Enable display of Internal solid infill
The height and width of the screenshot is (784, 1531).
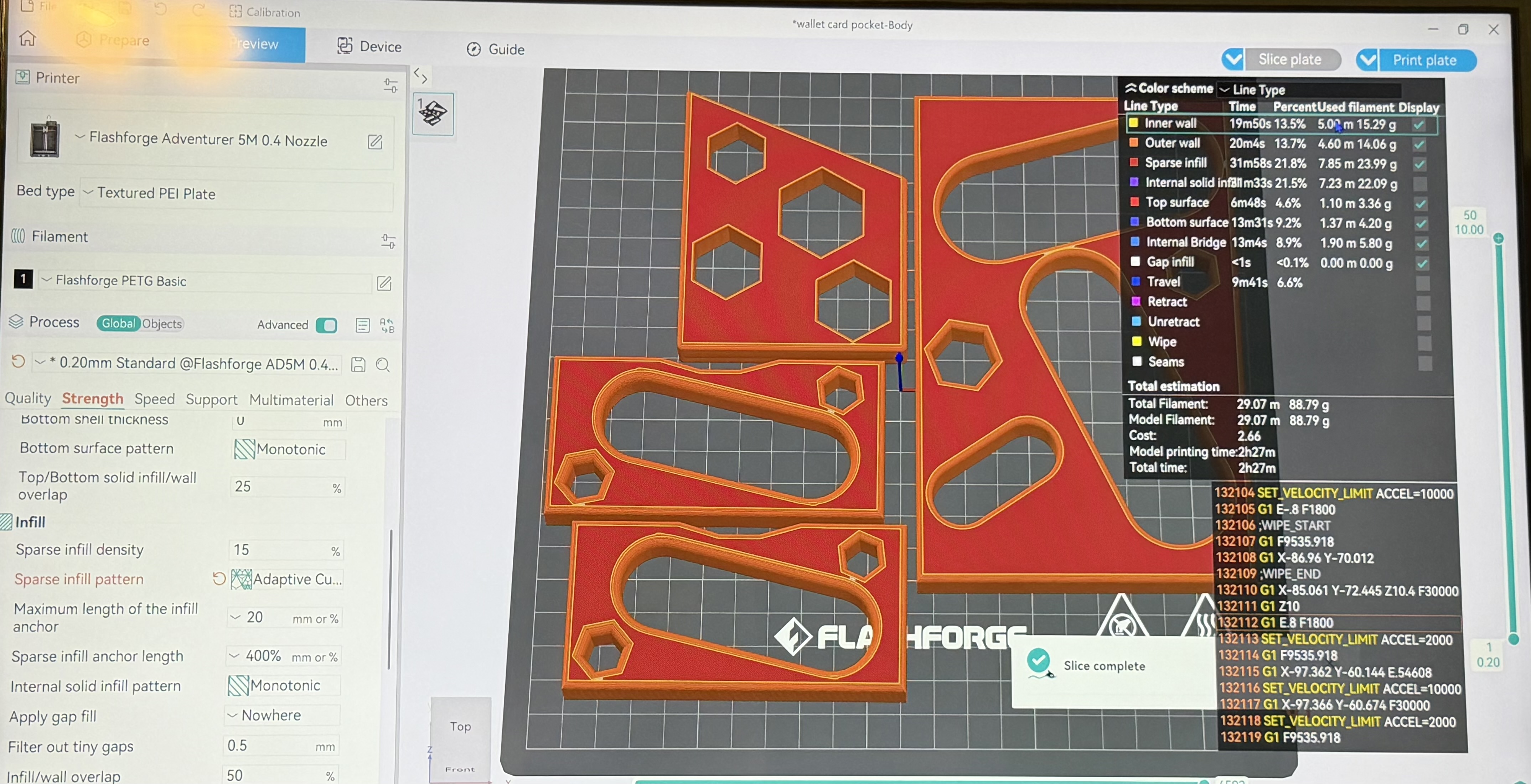(1421, 184)
